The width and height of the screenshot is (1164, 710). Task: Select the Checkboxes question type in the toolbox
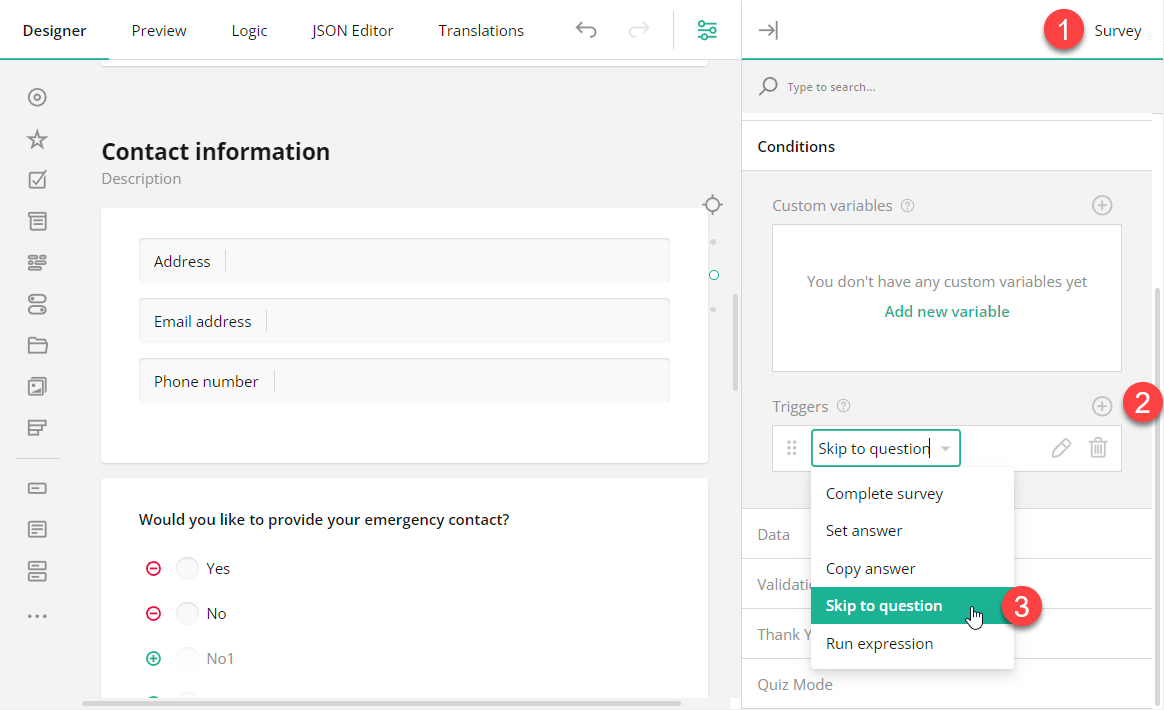pyautogui.click(x=37, y=179)
